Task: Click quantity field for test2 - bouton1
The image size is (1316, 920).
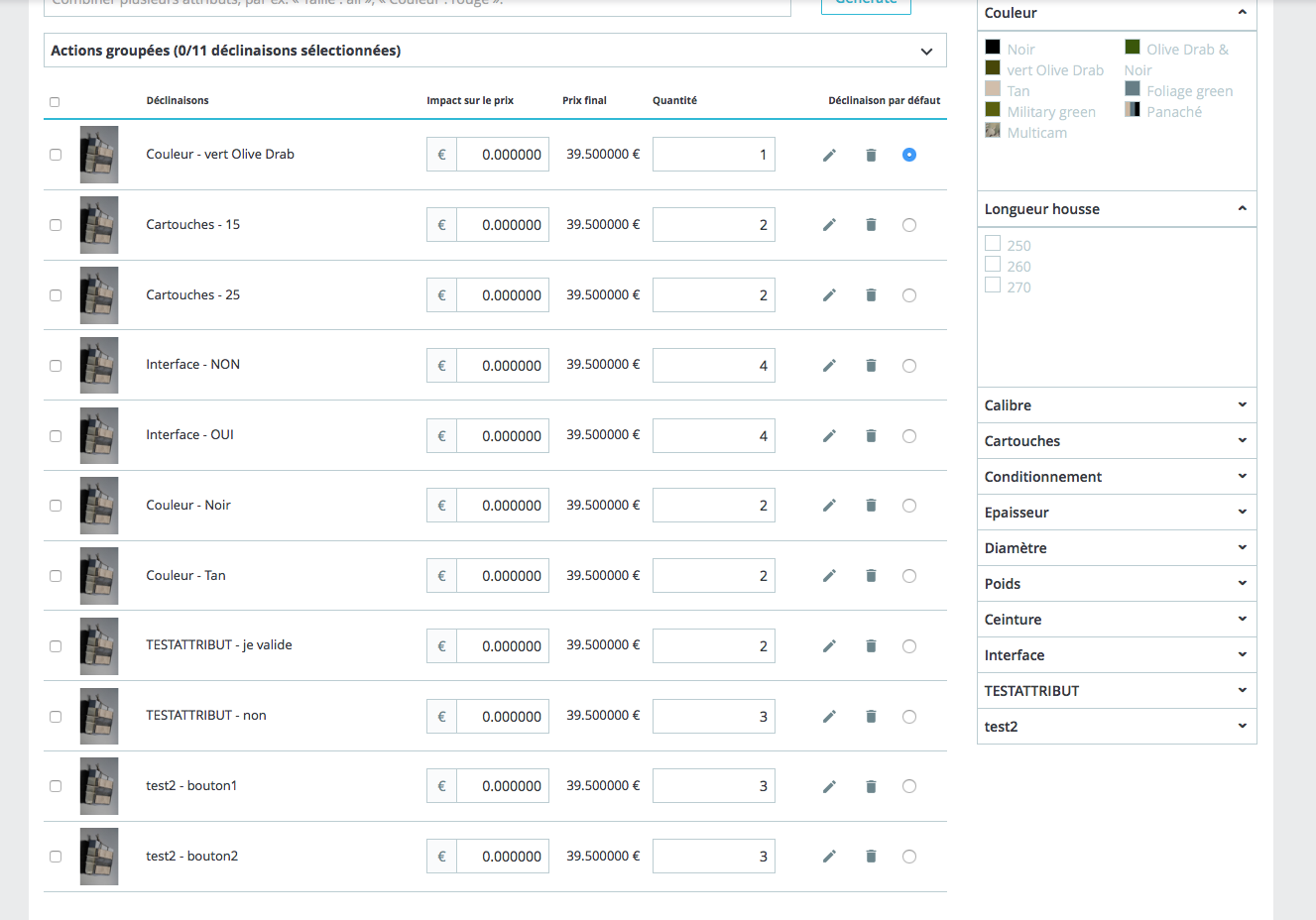Action: pos(714,786)
